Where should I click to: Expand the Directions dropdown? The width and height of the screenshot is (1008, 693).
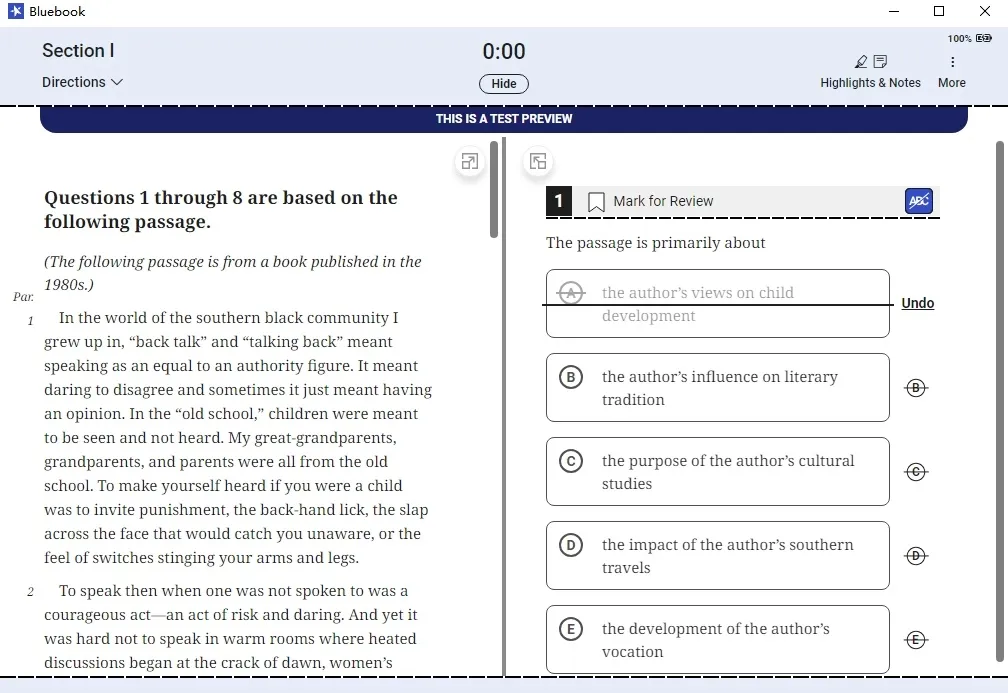pyautogui.click(x=82, y=82)
